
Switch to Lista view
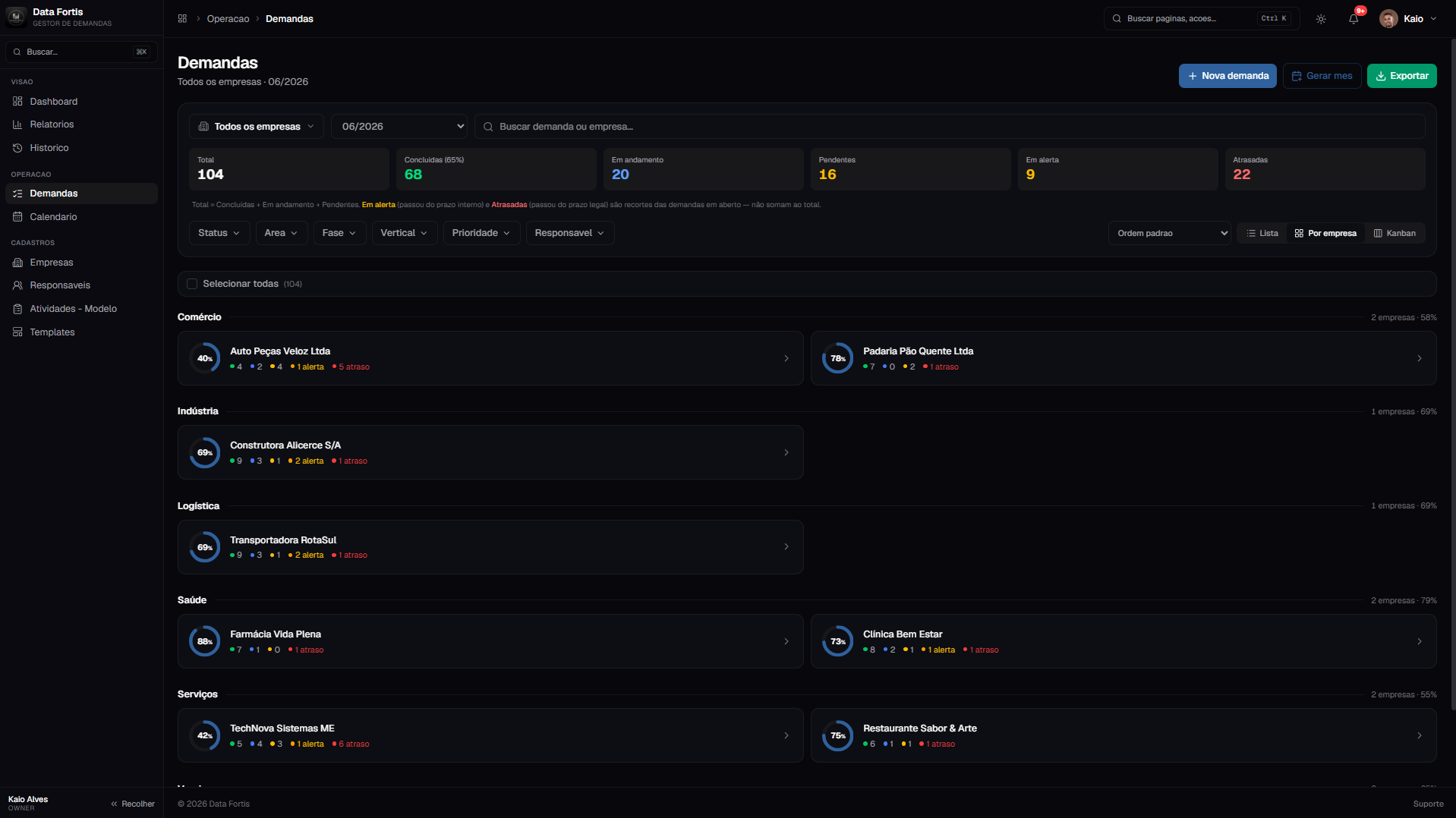(x=1262, y=233)
